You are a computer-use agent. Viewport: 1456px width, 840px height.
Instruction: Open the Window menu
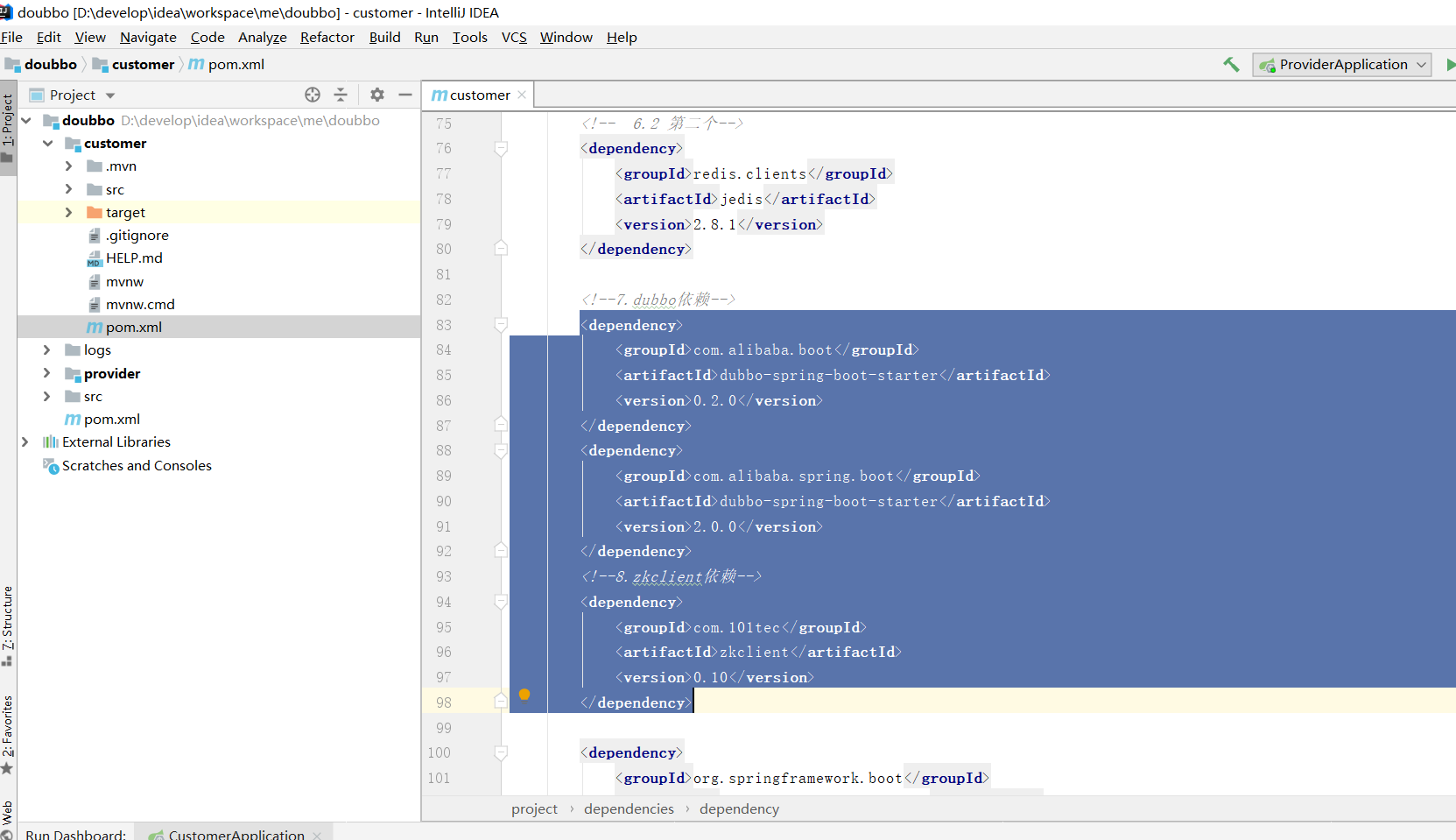[x=566, y=38]
